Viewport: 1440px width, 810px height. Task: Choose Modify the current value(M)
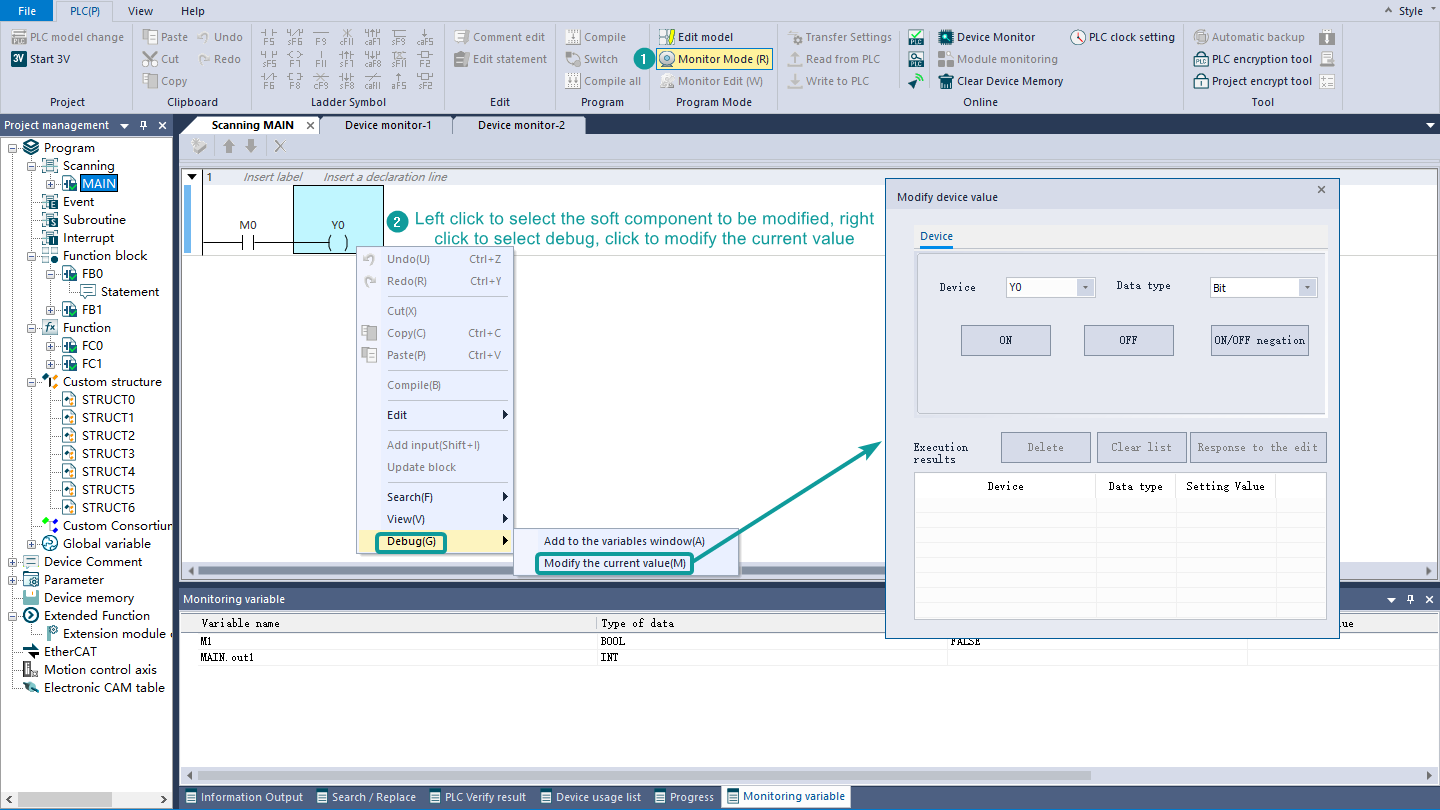coord(614,563)
